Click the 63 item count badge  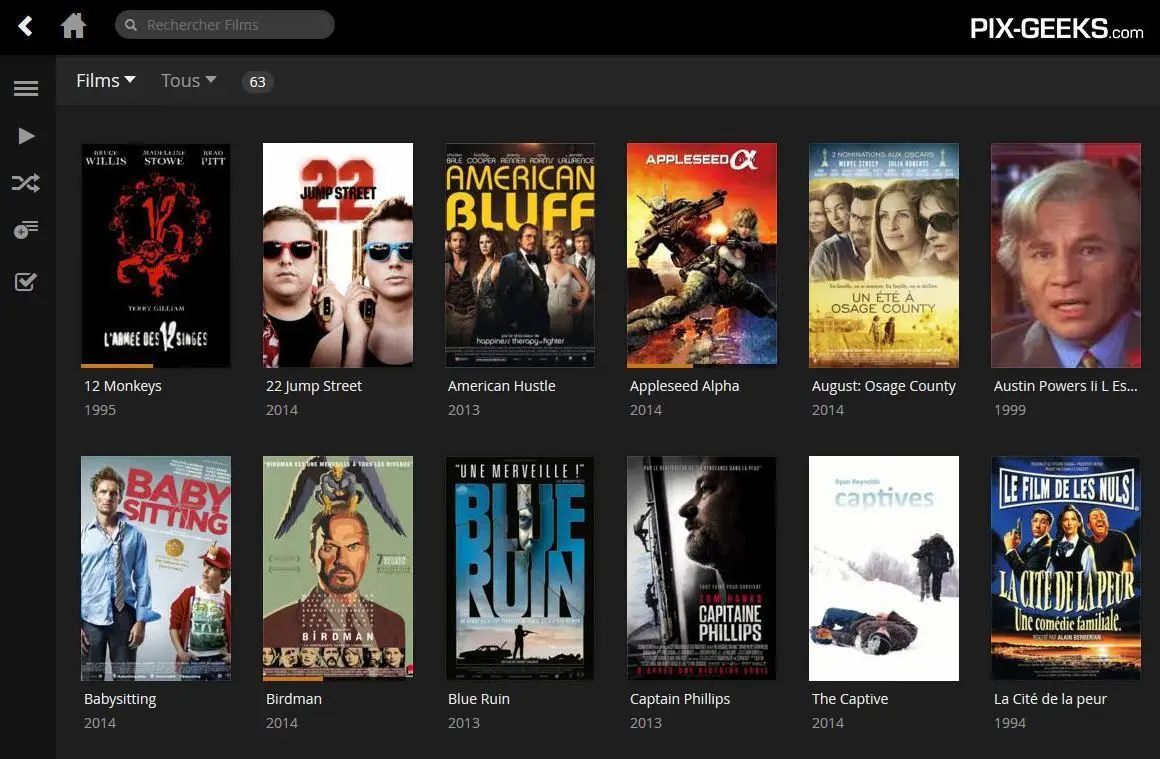click(257, 82)
